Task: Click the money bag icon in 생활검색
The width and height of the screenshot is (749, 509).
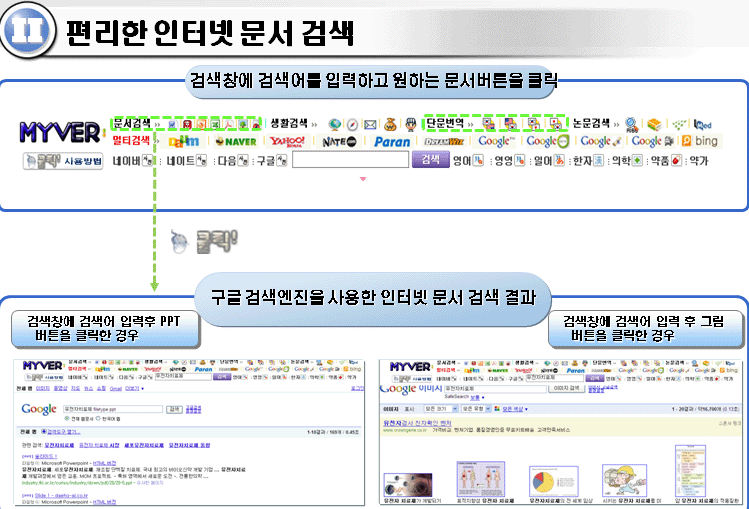Action: pos(390,125)
